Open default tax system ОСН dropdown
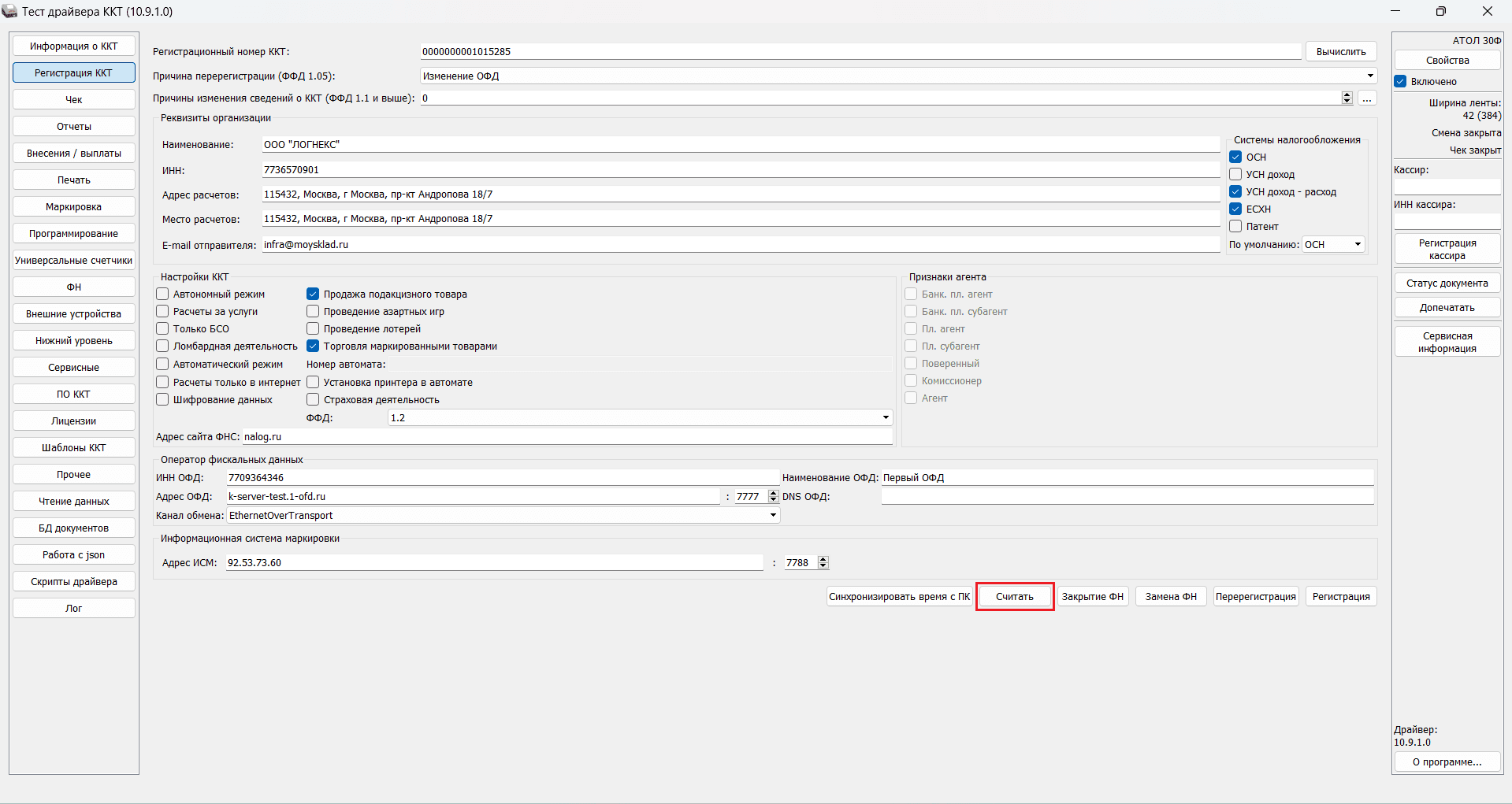 click(x=1358, y=244)
